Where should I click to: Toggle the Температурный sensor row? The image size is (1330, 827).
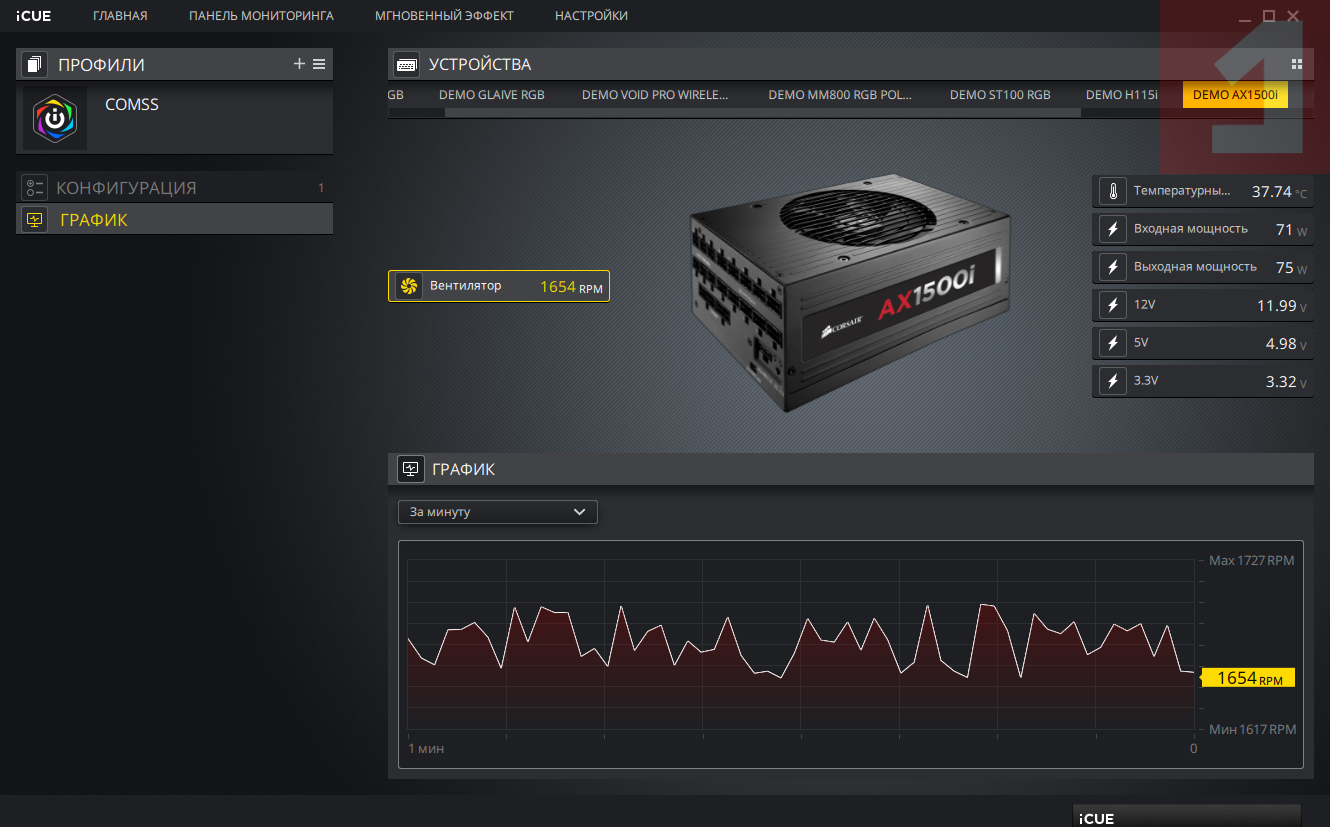point(1202,191)
